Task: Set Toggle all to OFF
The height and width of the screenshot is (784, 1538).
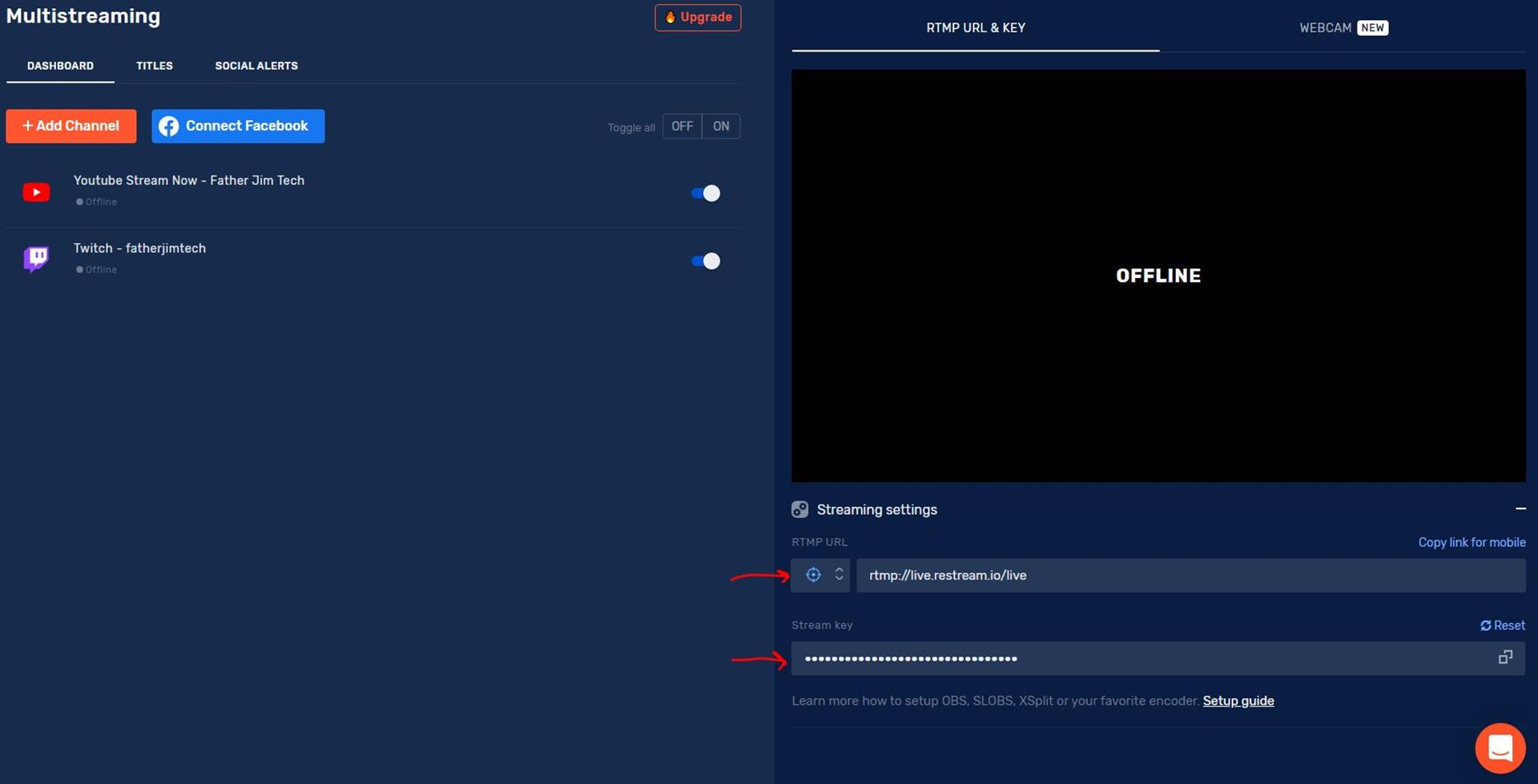Action: (682, 126)
